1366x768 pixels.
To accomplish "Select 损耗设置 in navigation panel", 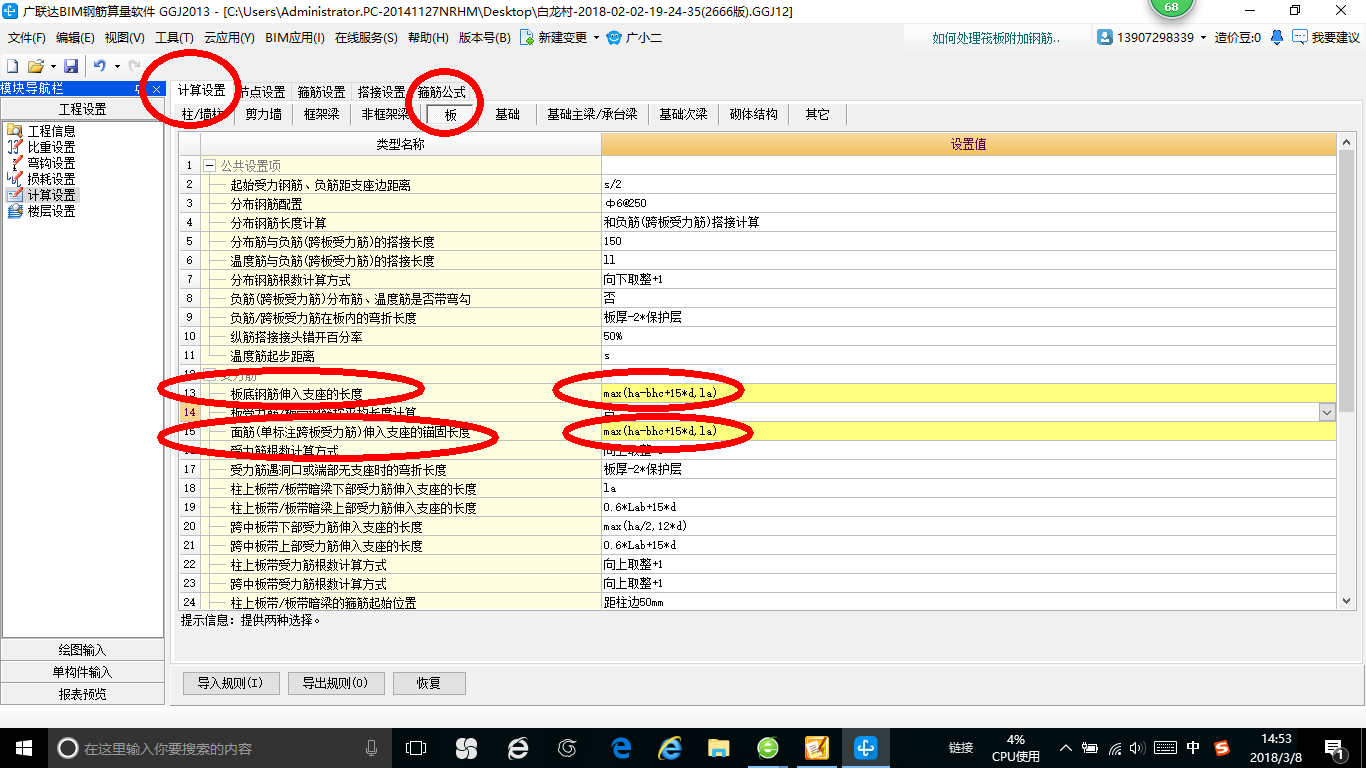I will click(51, 179).
